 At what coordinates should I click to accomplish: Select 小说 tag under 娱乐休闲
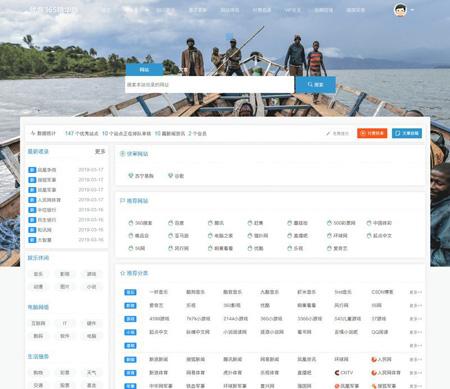(91, 287)
